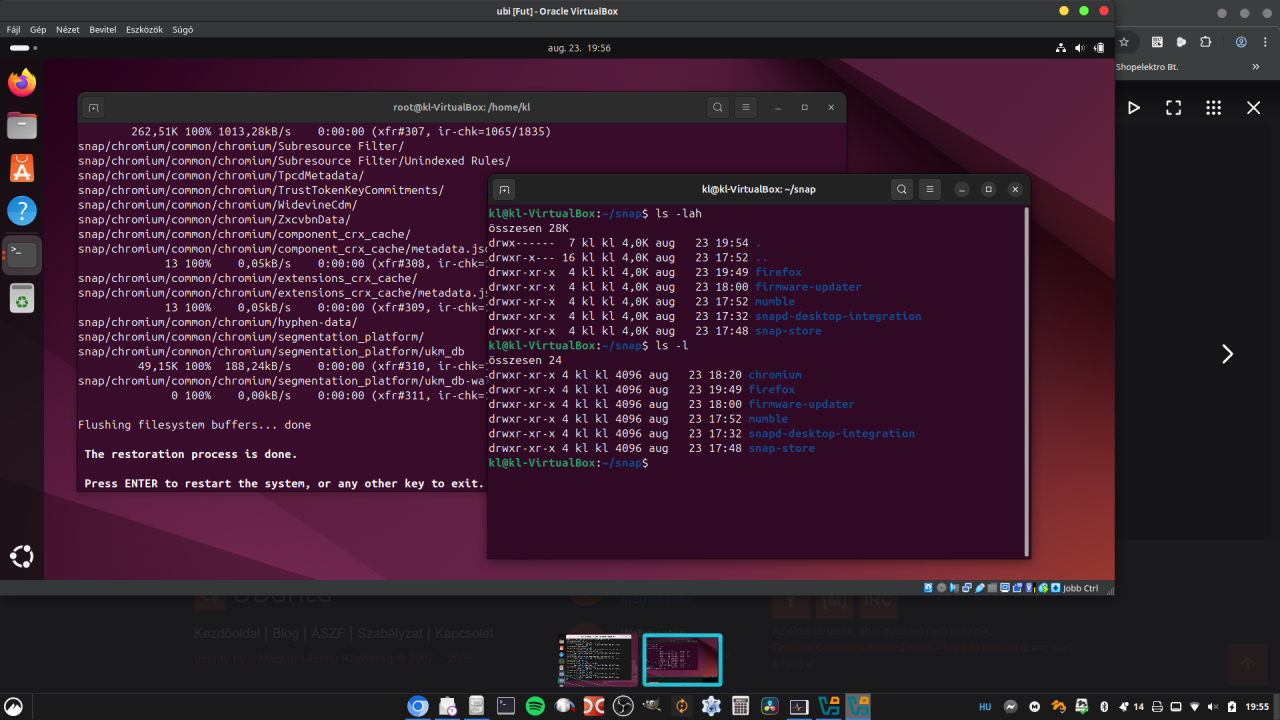Add new tab in root@kl-VirtualBox terminal
This screenshot has height=720, width=1280.
pyautogui.click(x=93, y=108)
